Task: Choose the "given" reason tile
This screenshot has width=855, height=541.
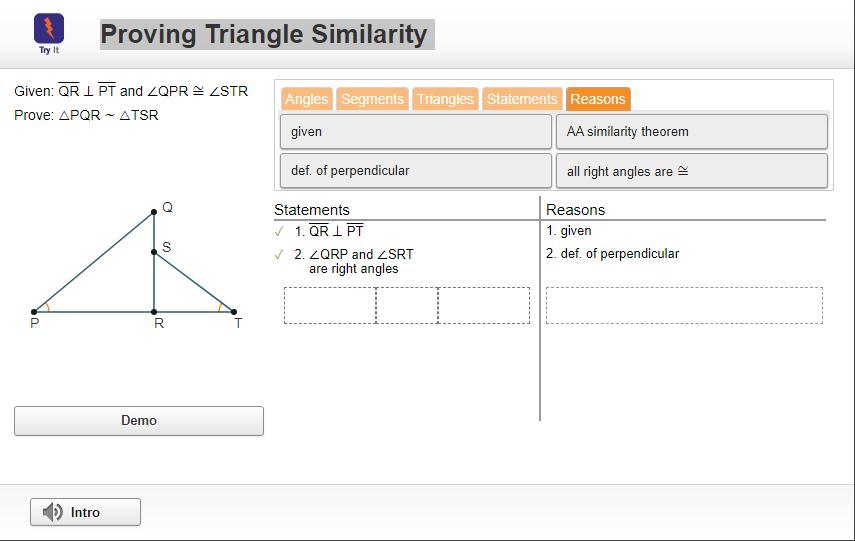Action: (415, 132)
